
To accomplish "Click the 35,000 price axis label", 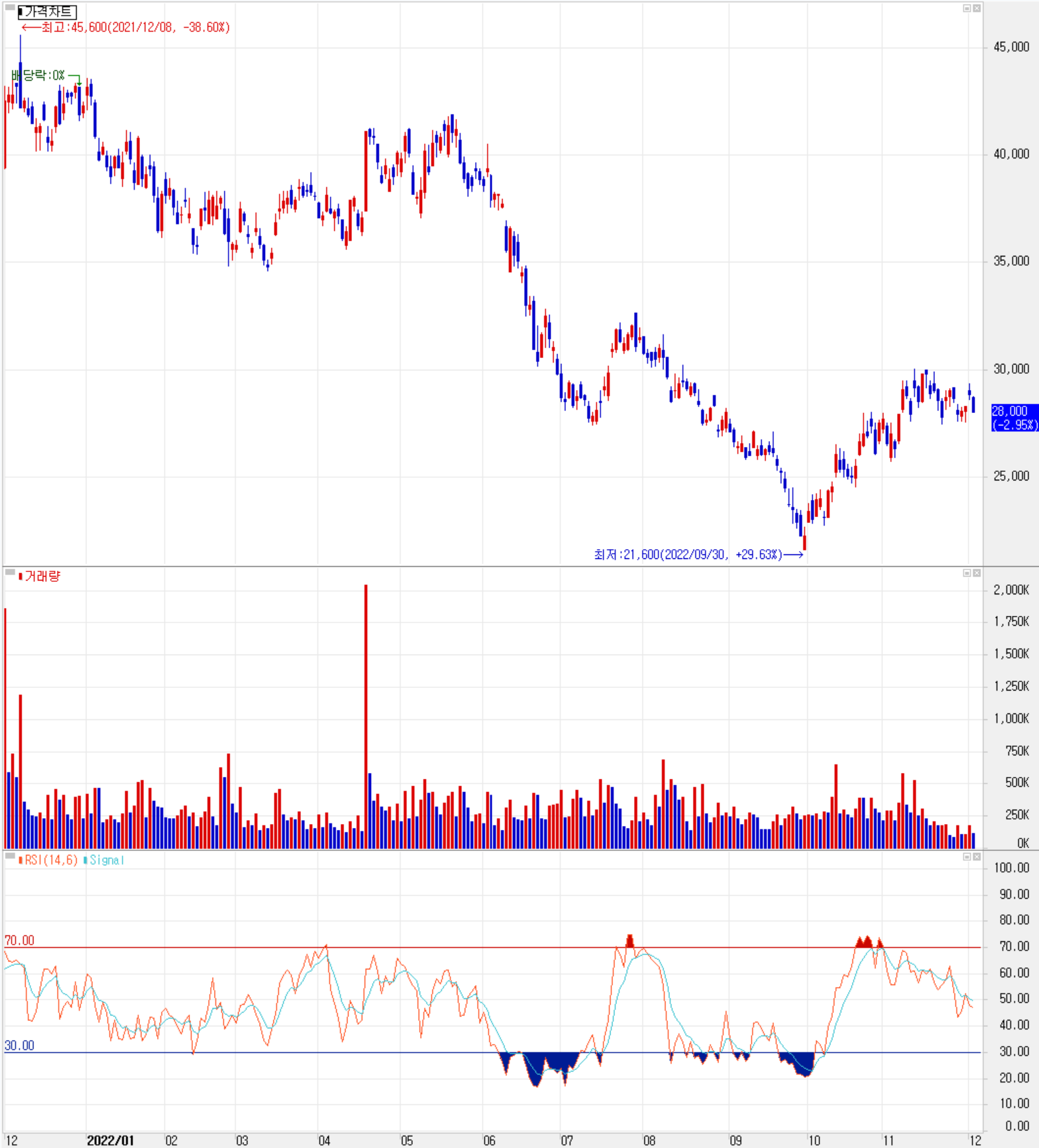I will pos(1011,260).
